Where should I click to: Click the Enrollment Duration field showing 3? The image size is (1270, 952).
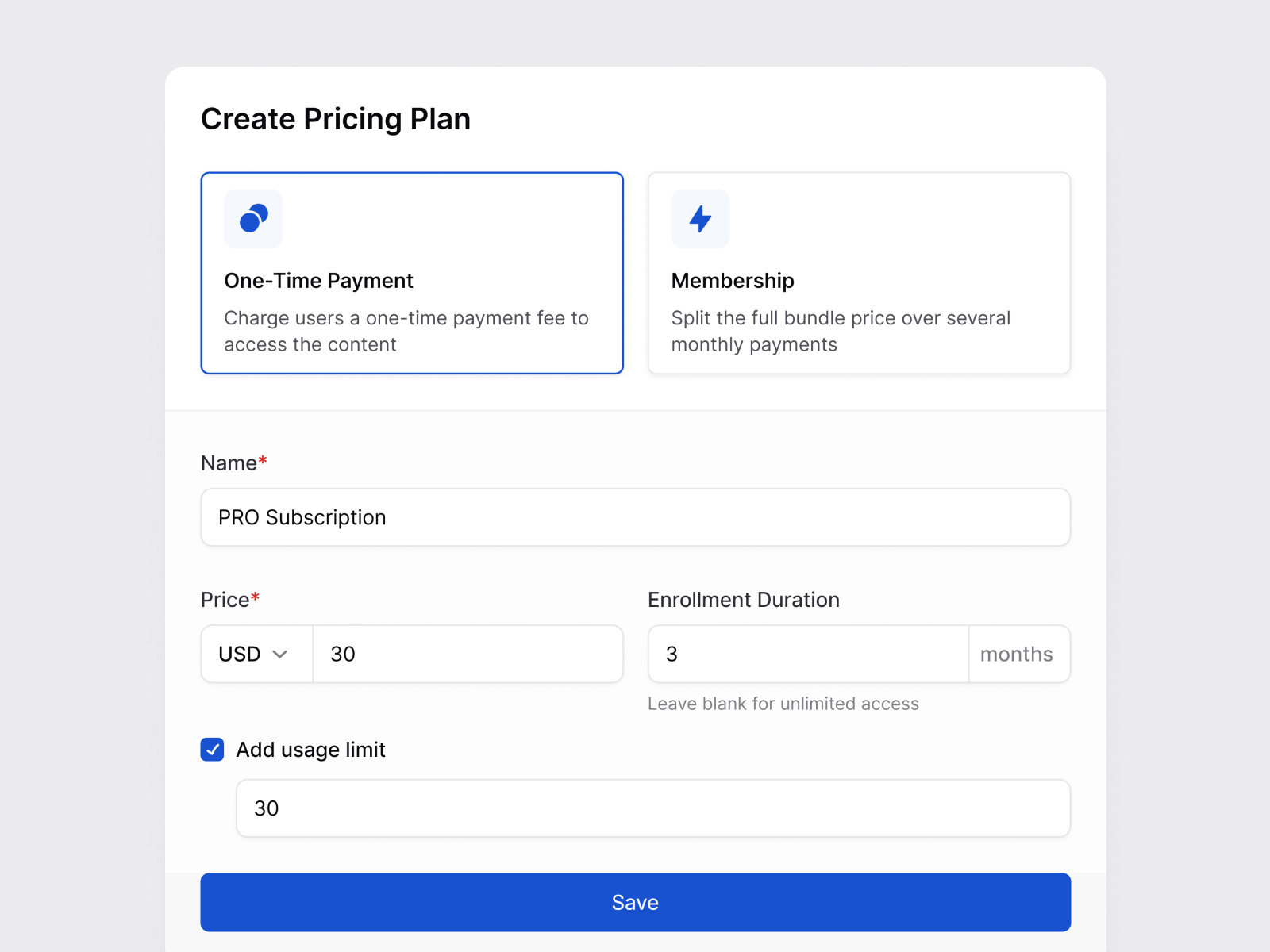(x=806, y=654)
